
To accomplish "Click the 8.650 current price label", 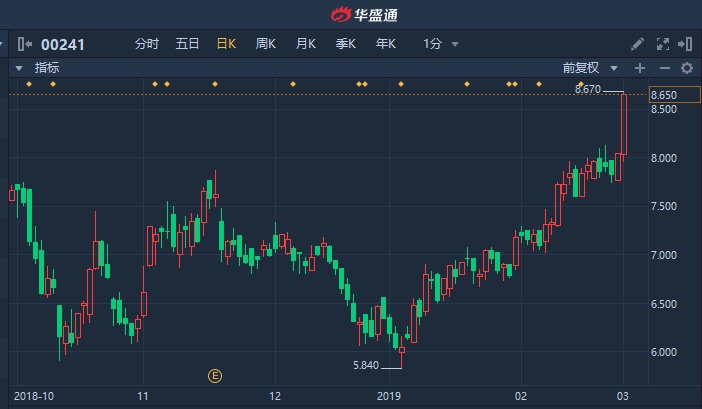I will pyautogui.click(x=674, y=95).
